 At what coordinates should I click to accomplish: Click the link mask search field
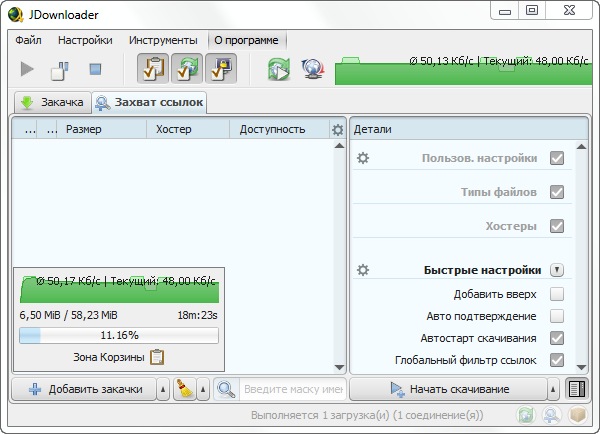pos(293,389)
